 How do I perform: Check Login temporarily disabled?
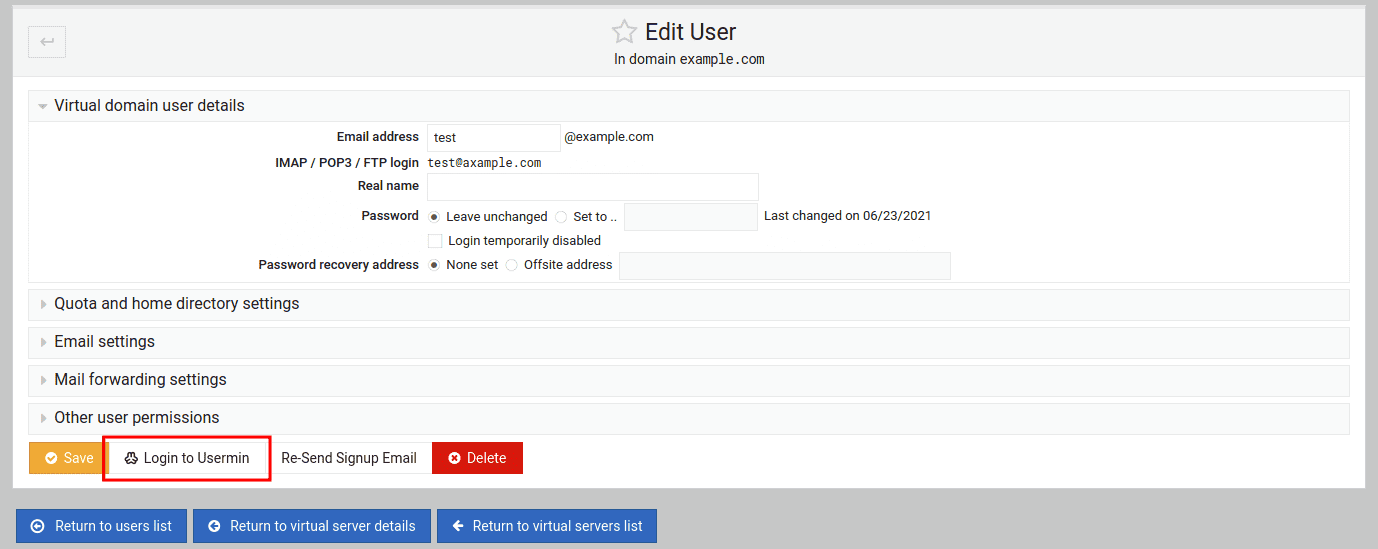pos(435,241)
